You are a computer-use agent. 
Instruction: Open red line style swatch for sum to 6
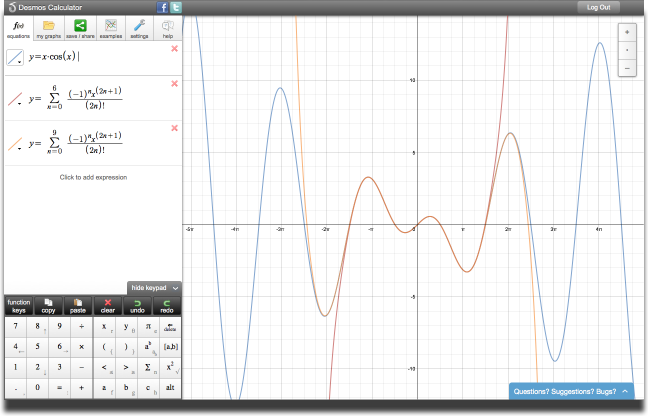coord(15,99)
